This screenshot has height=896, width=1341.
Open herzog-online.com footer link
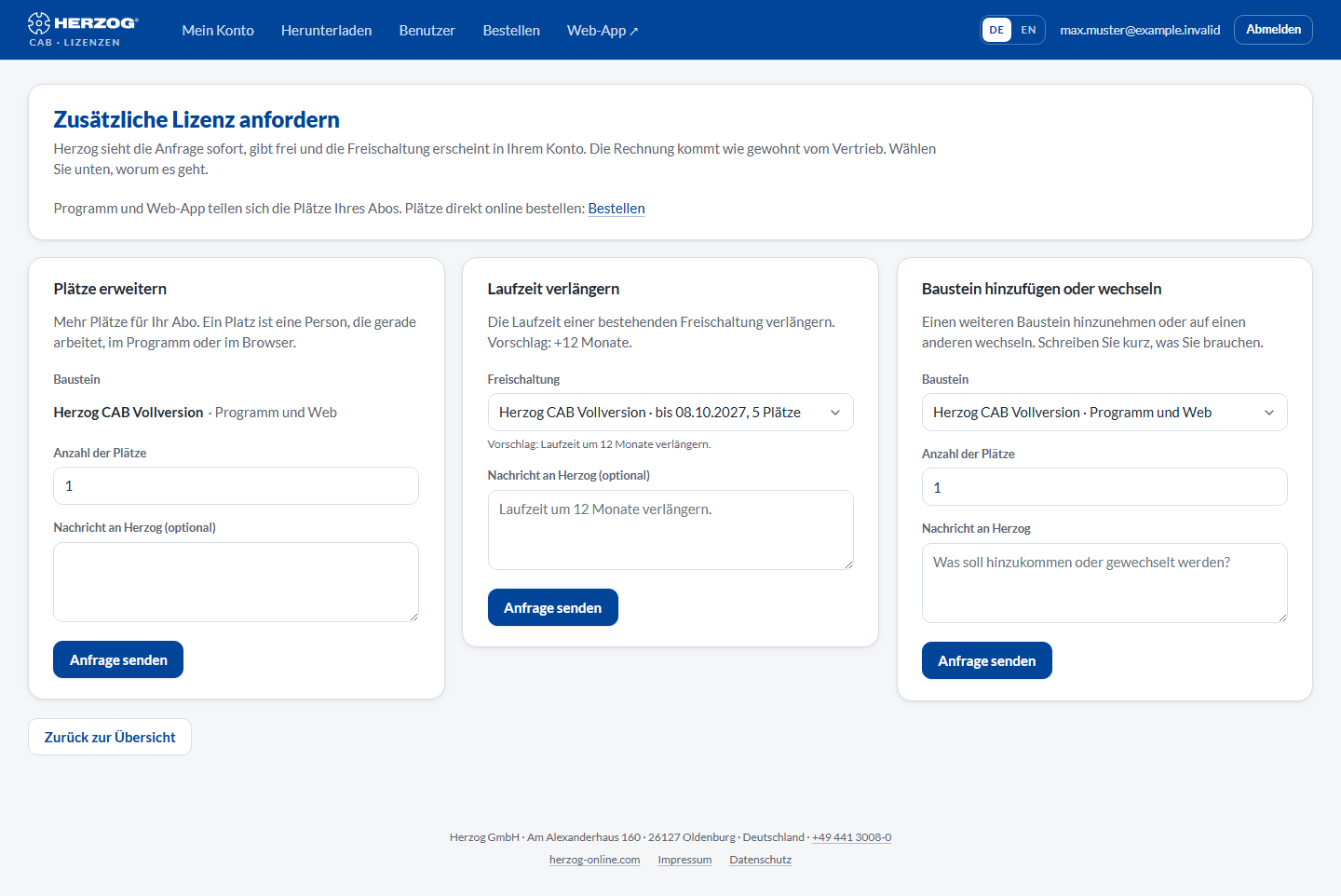[594, 860]
